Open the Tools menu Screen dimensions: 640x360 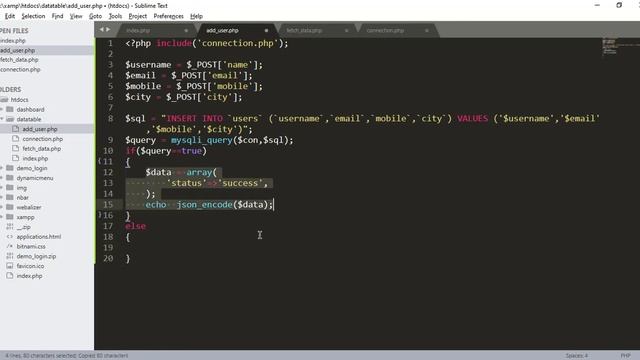[x=115, y=16]
